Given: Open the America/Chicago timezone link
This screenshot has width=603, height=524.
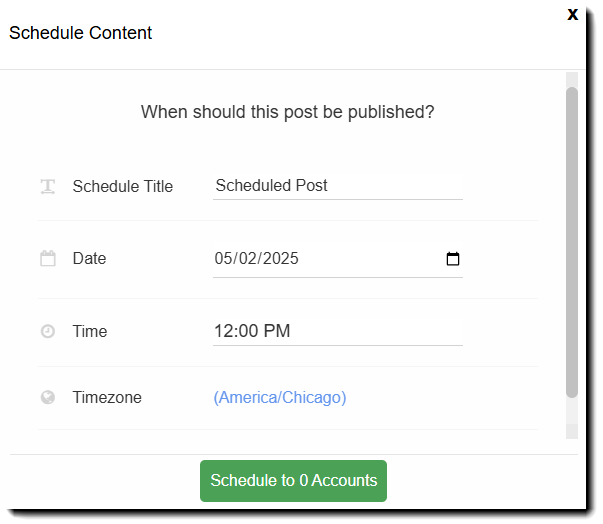Looking at the screenshot, I should click(x=280, y=397).
